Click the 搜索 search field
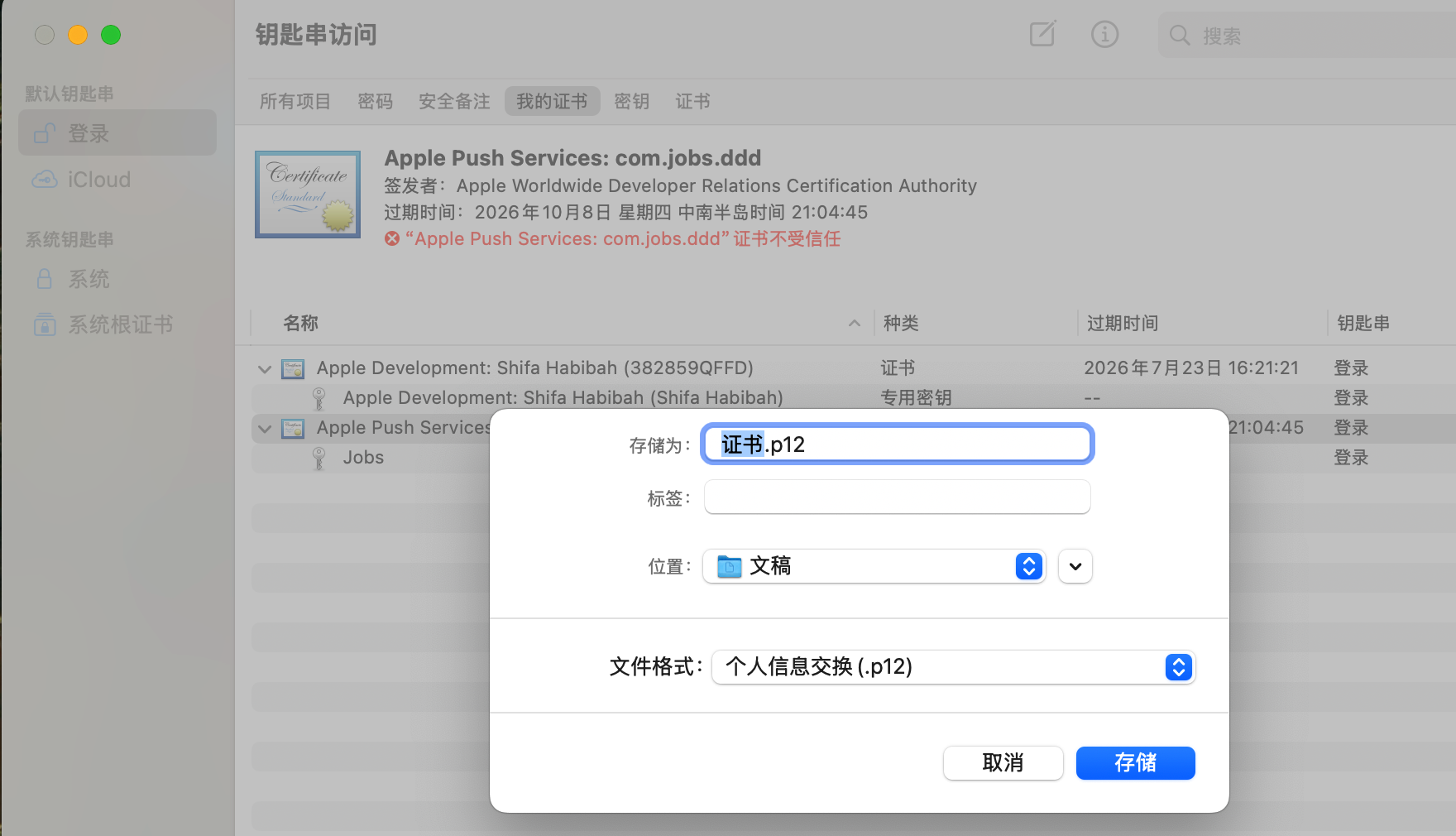This screenshot has height=836, width=1456. point(1307,36)
